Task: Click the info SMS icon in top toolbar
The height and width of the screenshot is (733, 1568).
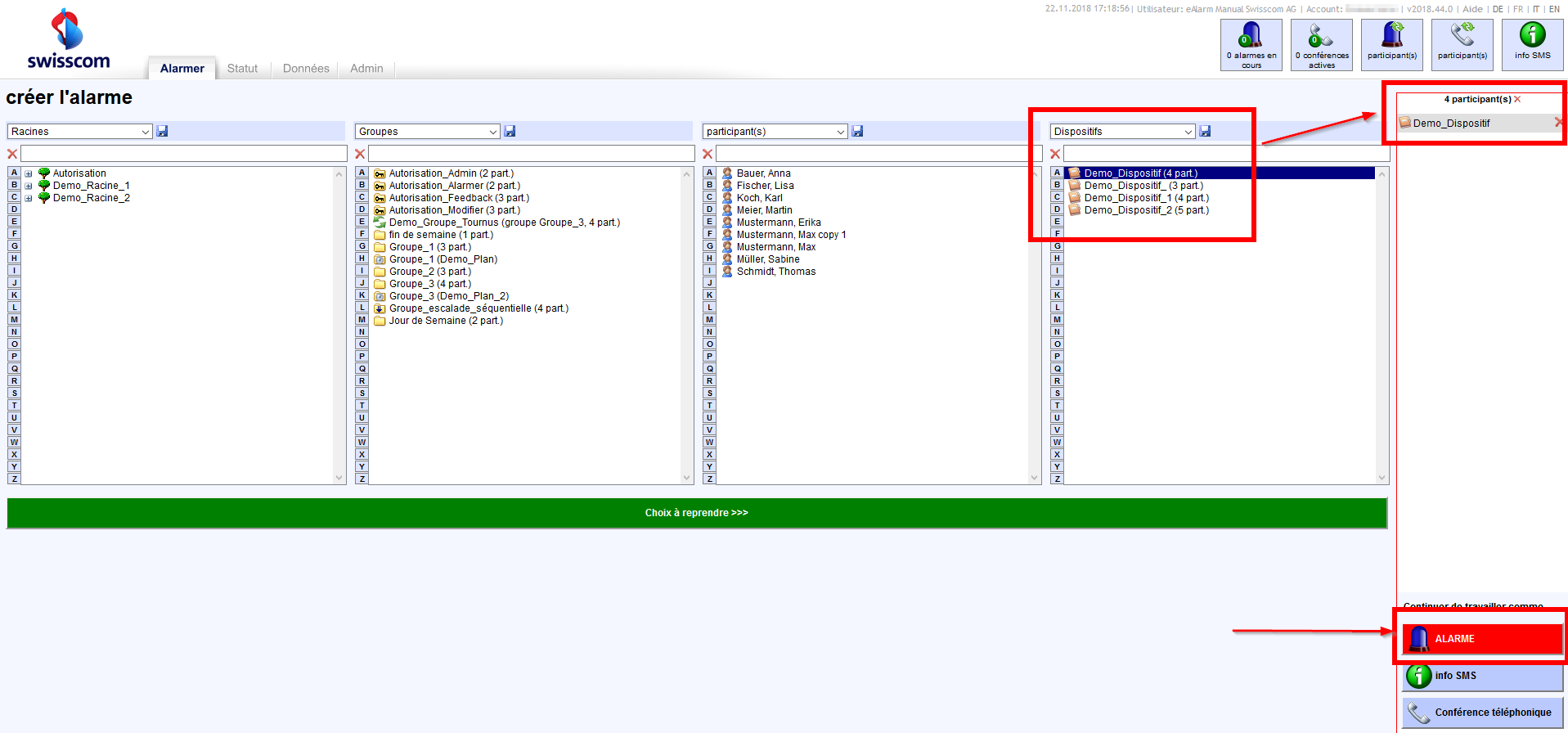Action: click(x=1532, y=45)
